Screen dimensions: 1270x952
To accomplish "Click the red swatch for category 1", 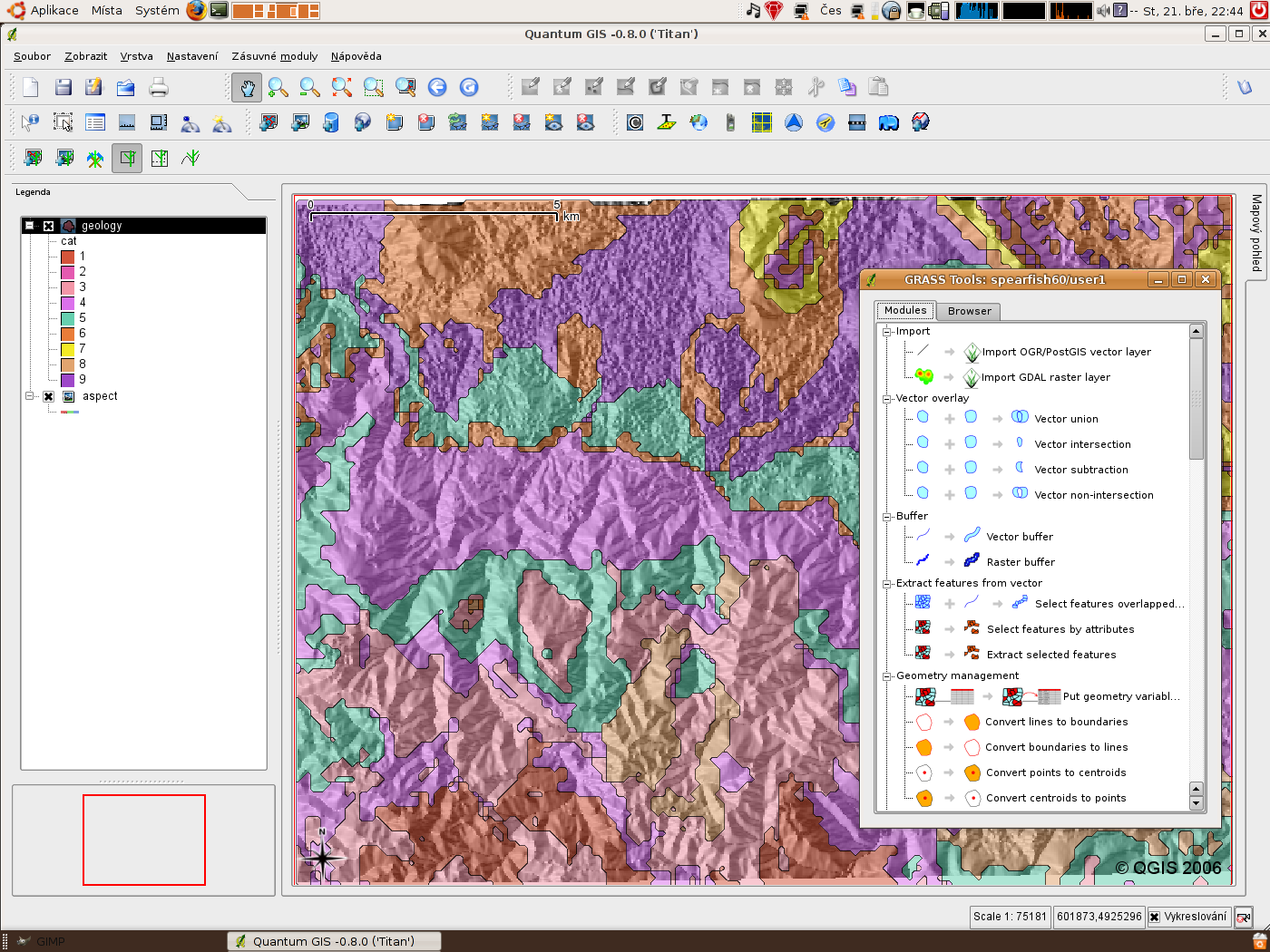I will click(x=67, y=257).
